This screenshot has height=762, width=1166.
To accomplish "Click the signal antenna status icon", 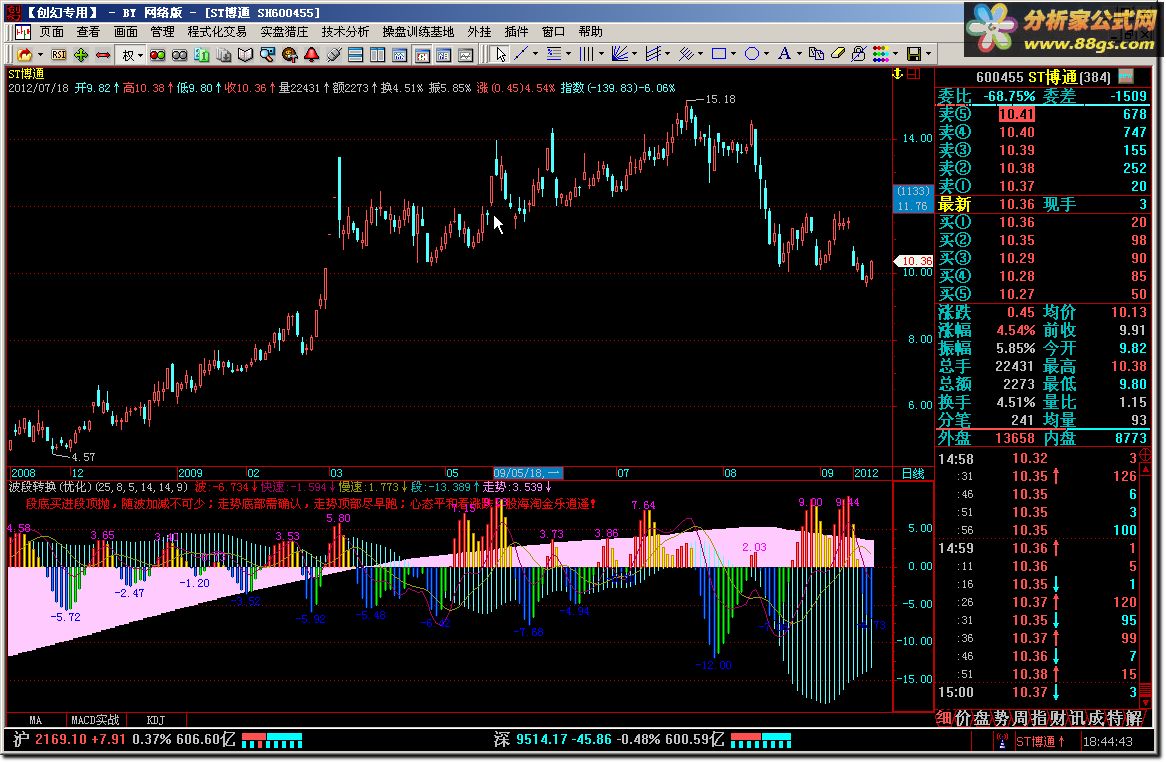I will click(x=1002, y=741).
